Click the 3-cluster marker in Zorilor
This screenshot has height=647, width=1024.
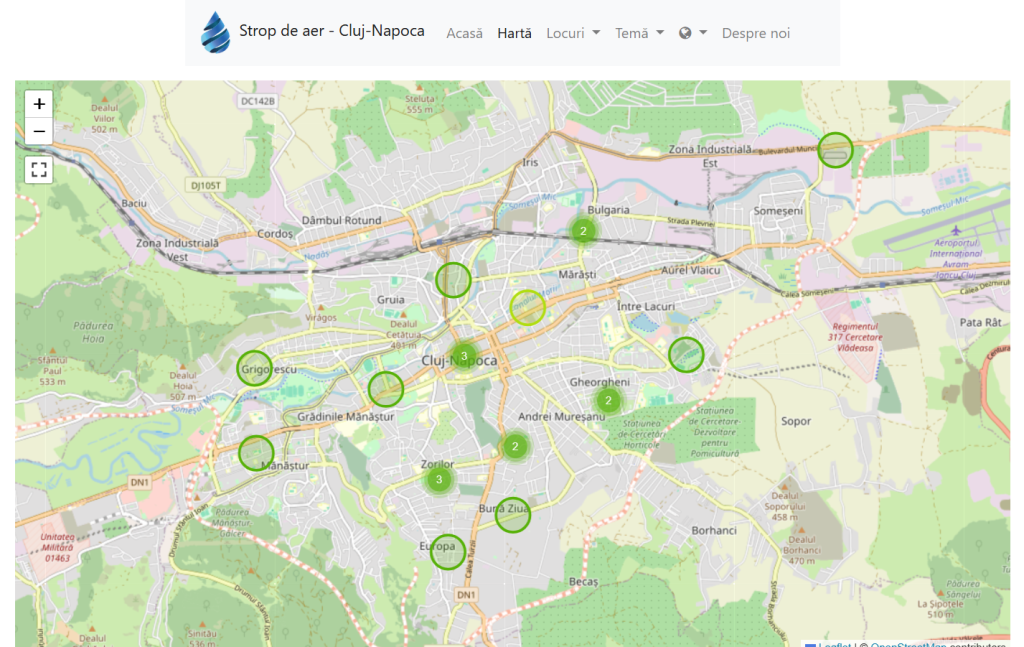pos(439,480)
